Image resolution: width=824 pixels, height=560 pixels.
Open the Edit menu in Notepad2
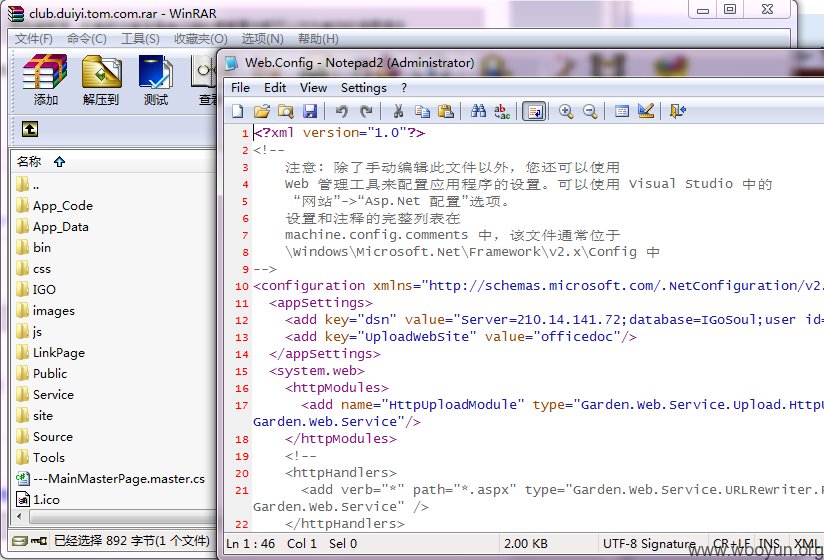(275, 88)
